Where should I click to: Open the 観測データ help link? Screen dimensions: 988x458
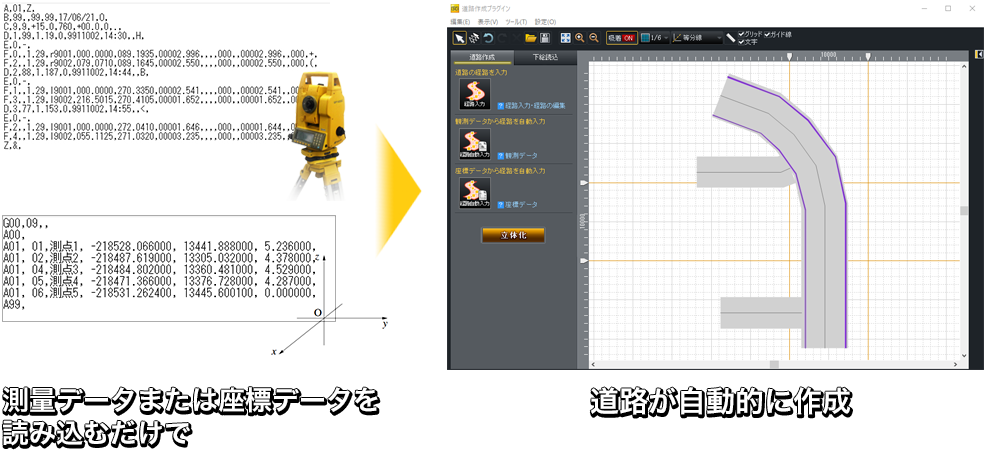522,155
